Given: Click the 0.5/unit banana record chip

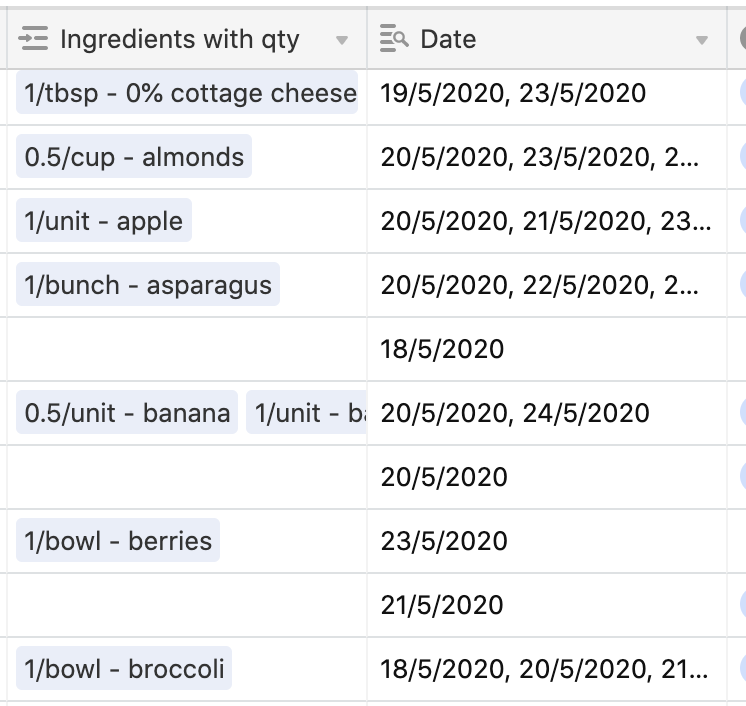Looking at the screenshot, I should [127, 412].
